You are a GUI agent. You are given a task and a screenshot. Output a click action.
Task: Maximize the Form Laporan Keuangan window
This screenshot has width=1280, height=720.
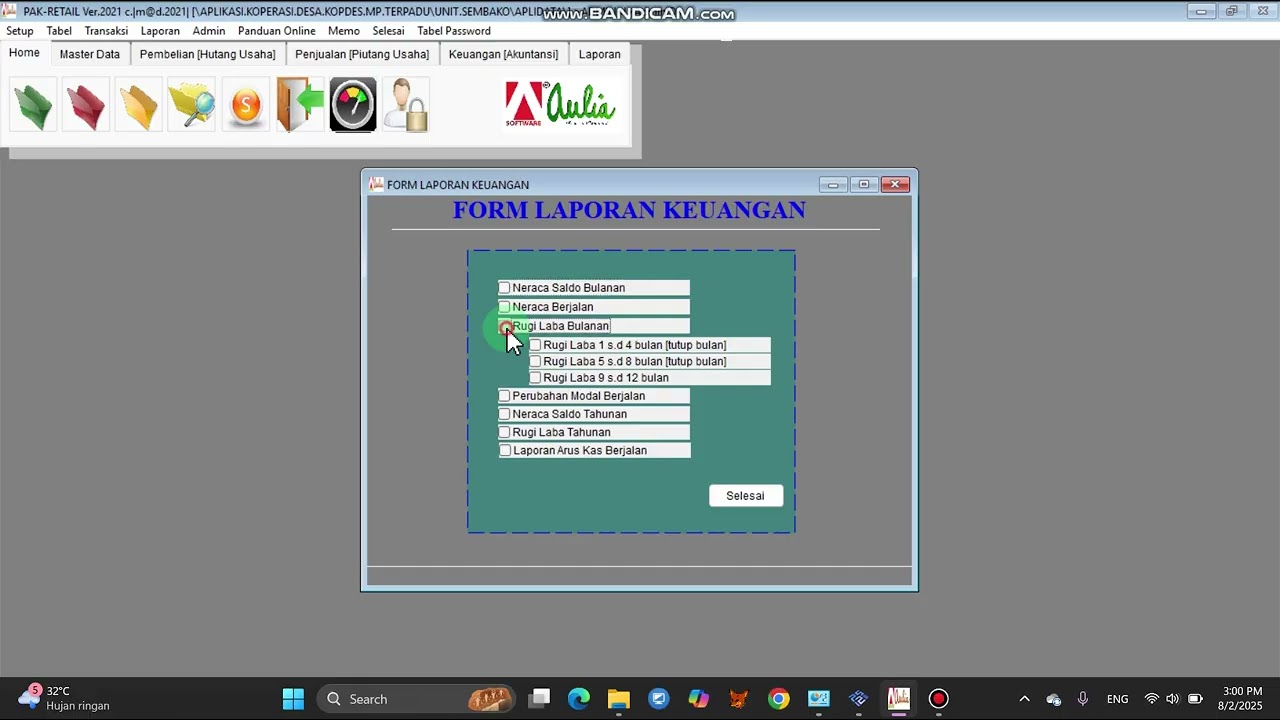864,184
